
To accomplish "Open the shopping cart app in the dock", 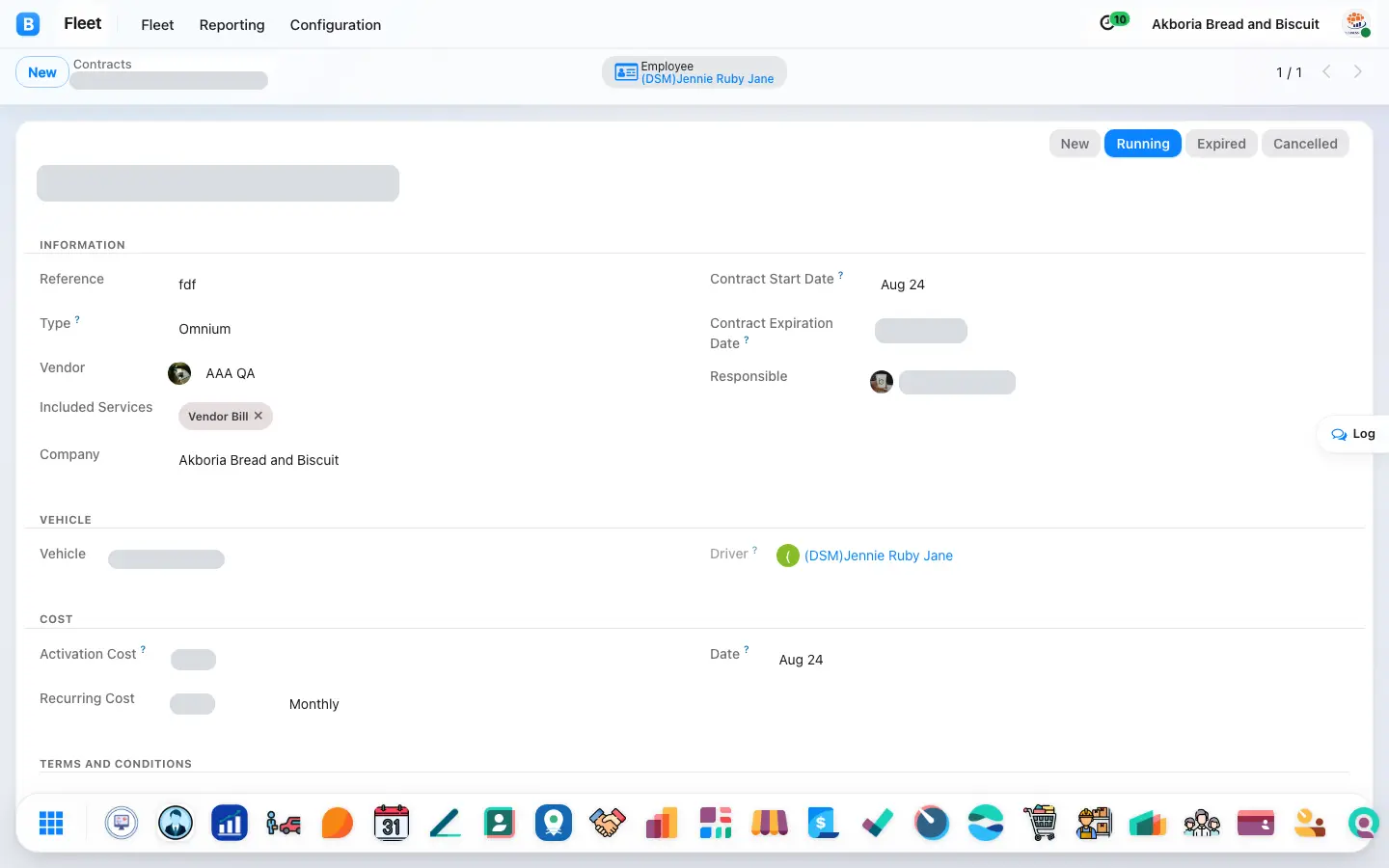I will coord(1040,823).
